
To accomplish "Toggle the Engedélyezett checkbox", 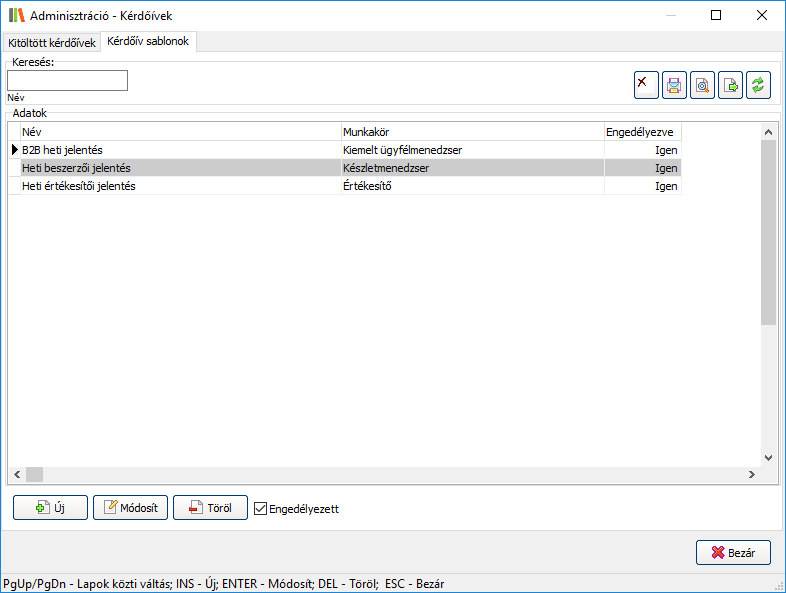I will [262, 509].
